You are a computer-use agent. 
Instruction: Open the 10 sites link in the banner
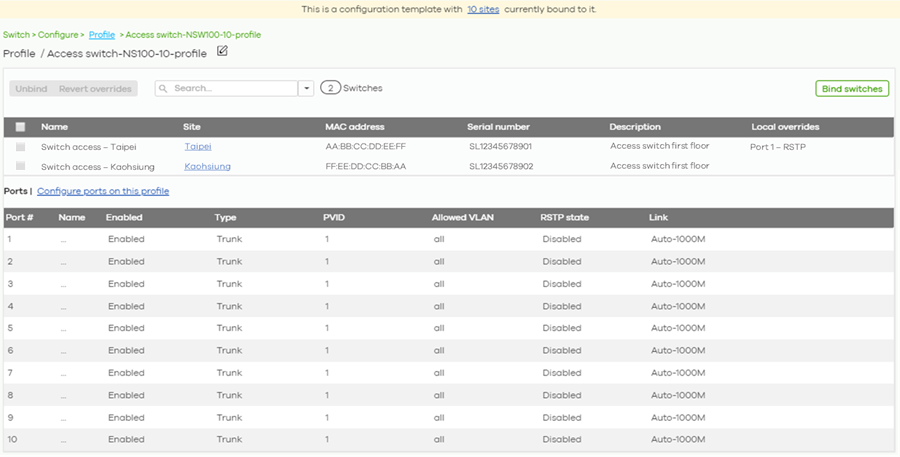coord(483,9)
